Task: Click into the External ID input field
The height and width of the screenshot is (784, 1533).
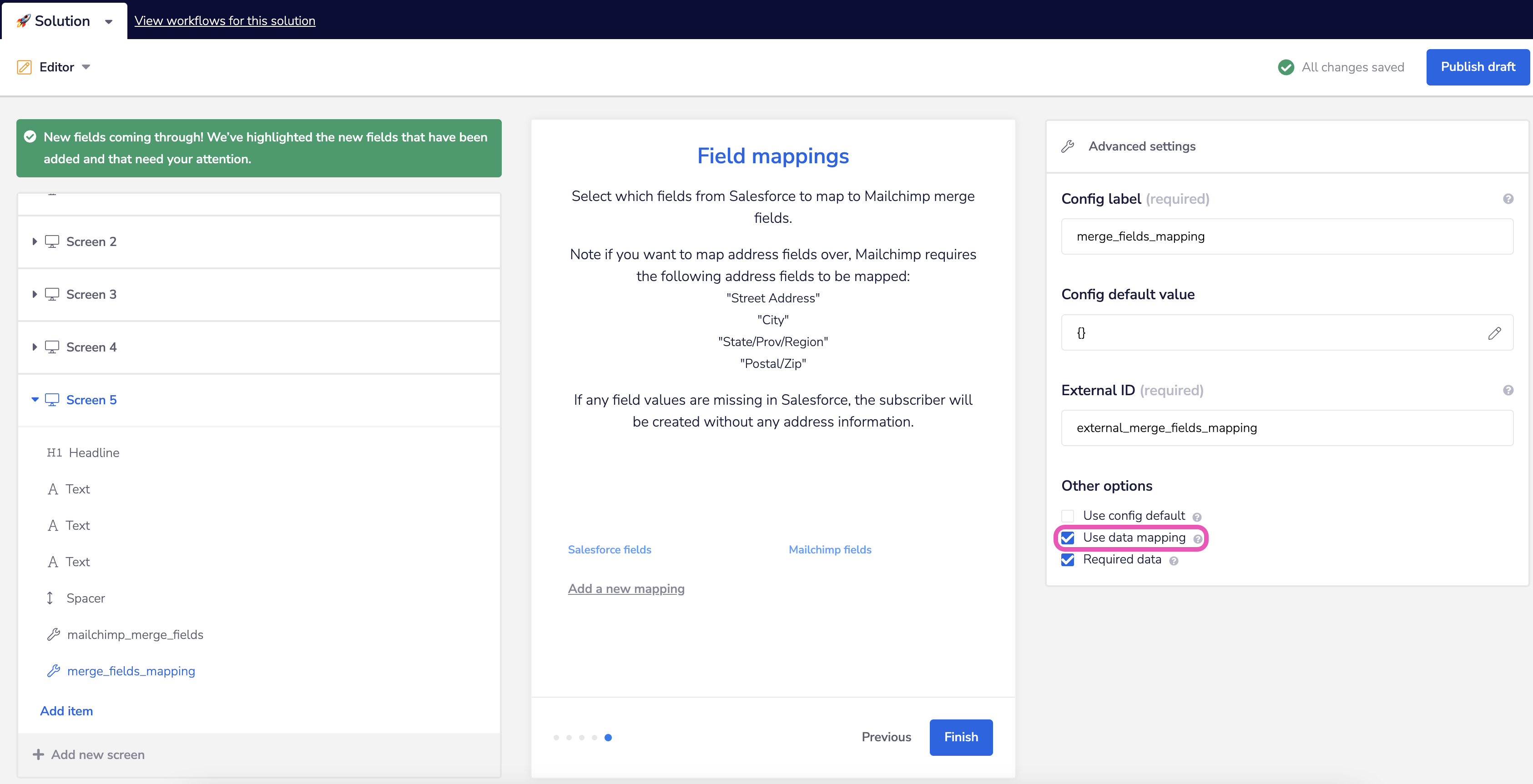Action: pyautogui.click(x=1286, y=428)
